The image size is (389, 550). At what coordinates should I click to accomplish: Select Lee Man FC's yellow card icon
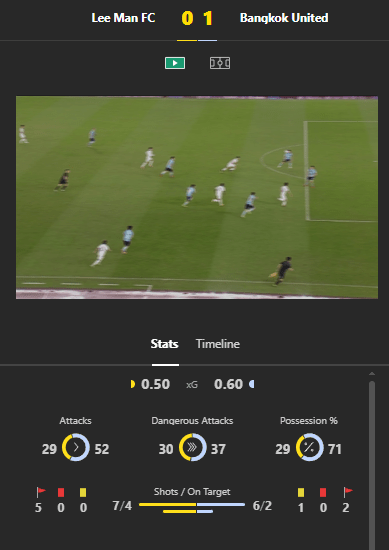(83, 492)
